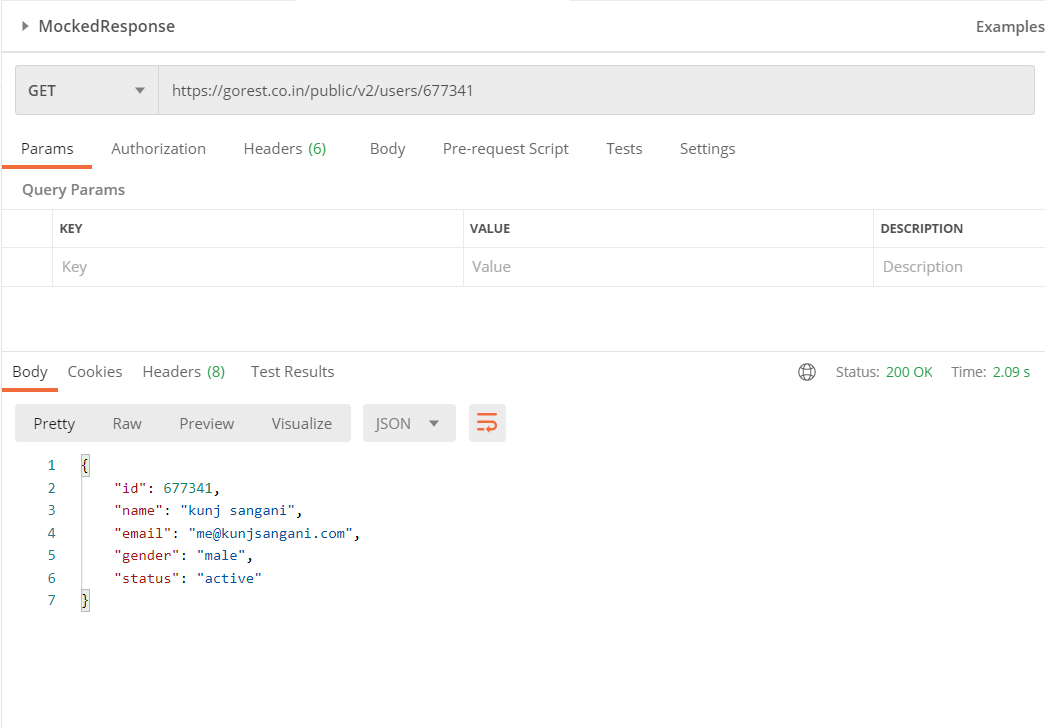The width and height of the screenshot is (1045, 728).
Task: Open the Visualize response view
Action: 301,423
